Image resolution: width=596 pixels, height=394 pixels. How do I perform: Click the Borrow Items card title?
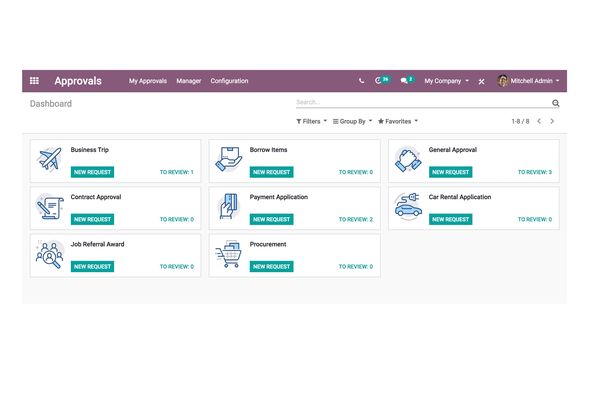(x=268, y=150)
